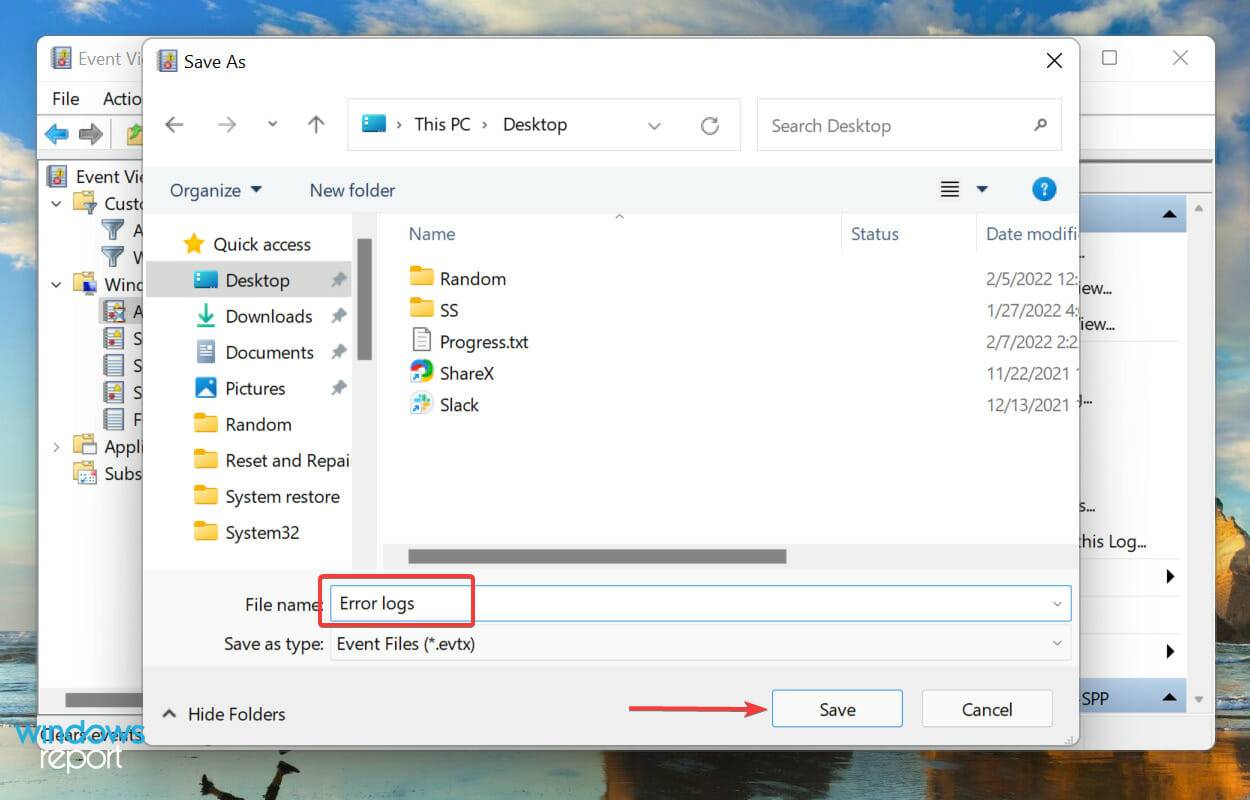Open the File menu in Event Viewer
Image resolution: width=1250 pixels, height=800 pixels.
coord(64,98)
